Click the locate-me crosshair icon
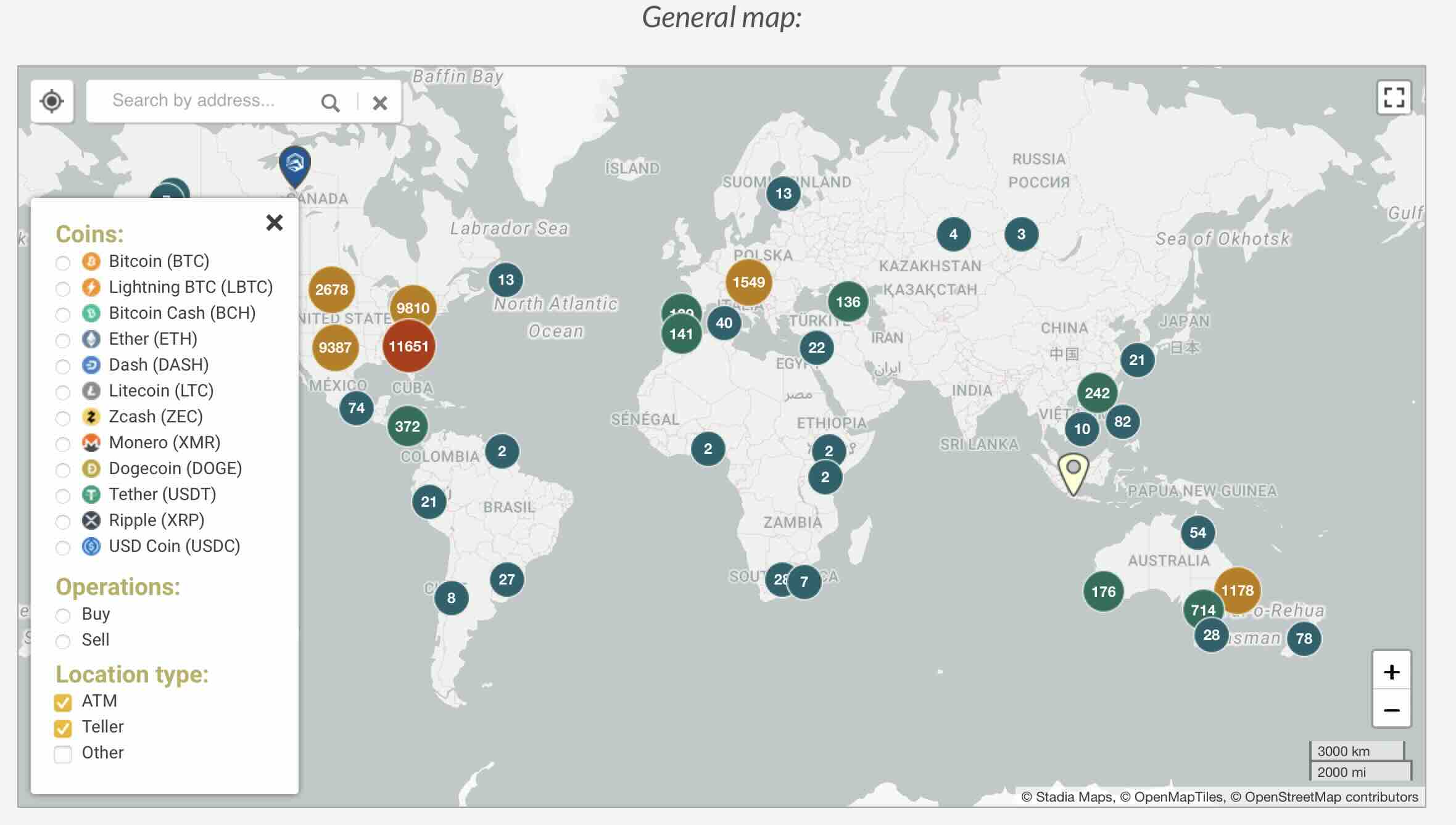Viewport: 1456px width, 825px height. 52,101
